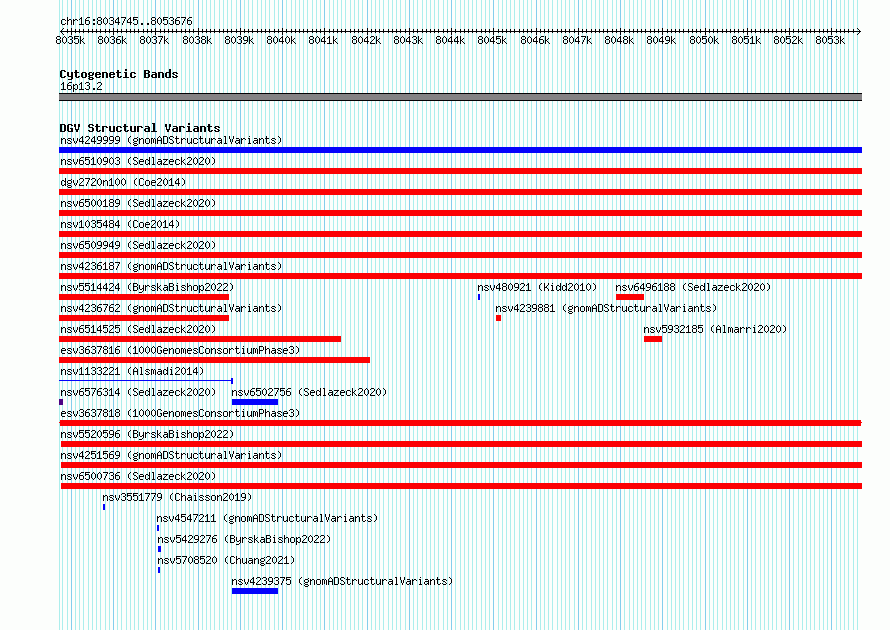
Task: Select the thin blue nsv1133221 line
Action: [146, 381]
